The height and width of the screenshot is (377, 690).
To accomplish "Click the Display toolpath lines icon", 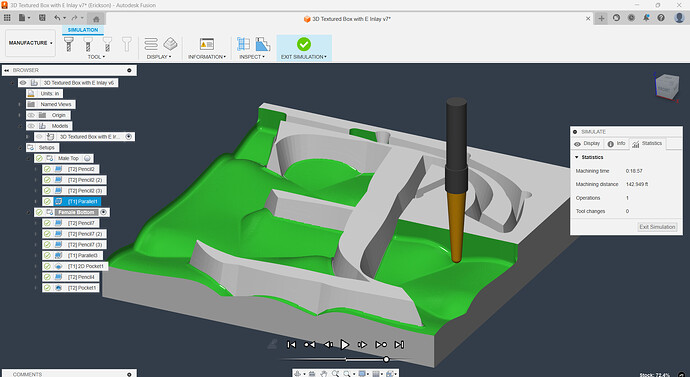I will coord(151,44).
